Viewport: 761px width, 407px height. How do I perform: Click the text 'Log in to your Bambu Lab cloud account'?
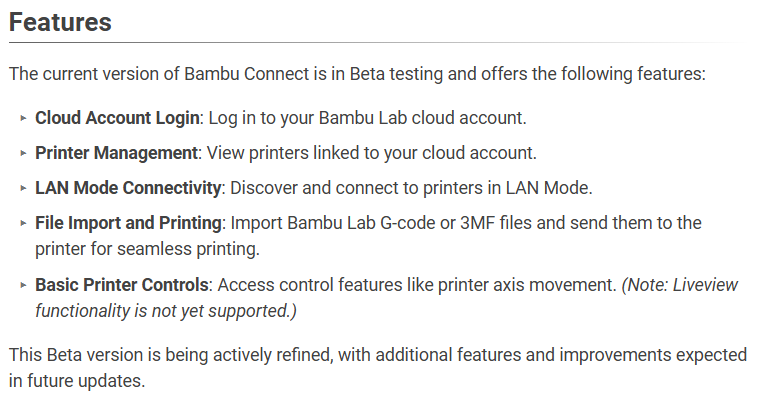click(x=367, y=118)
